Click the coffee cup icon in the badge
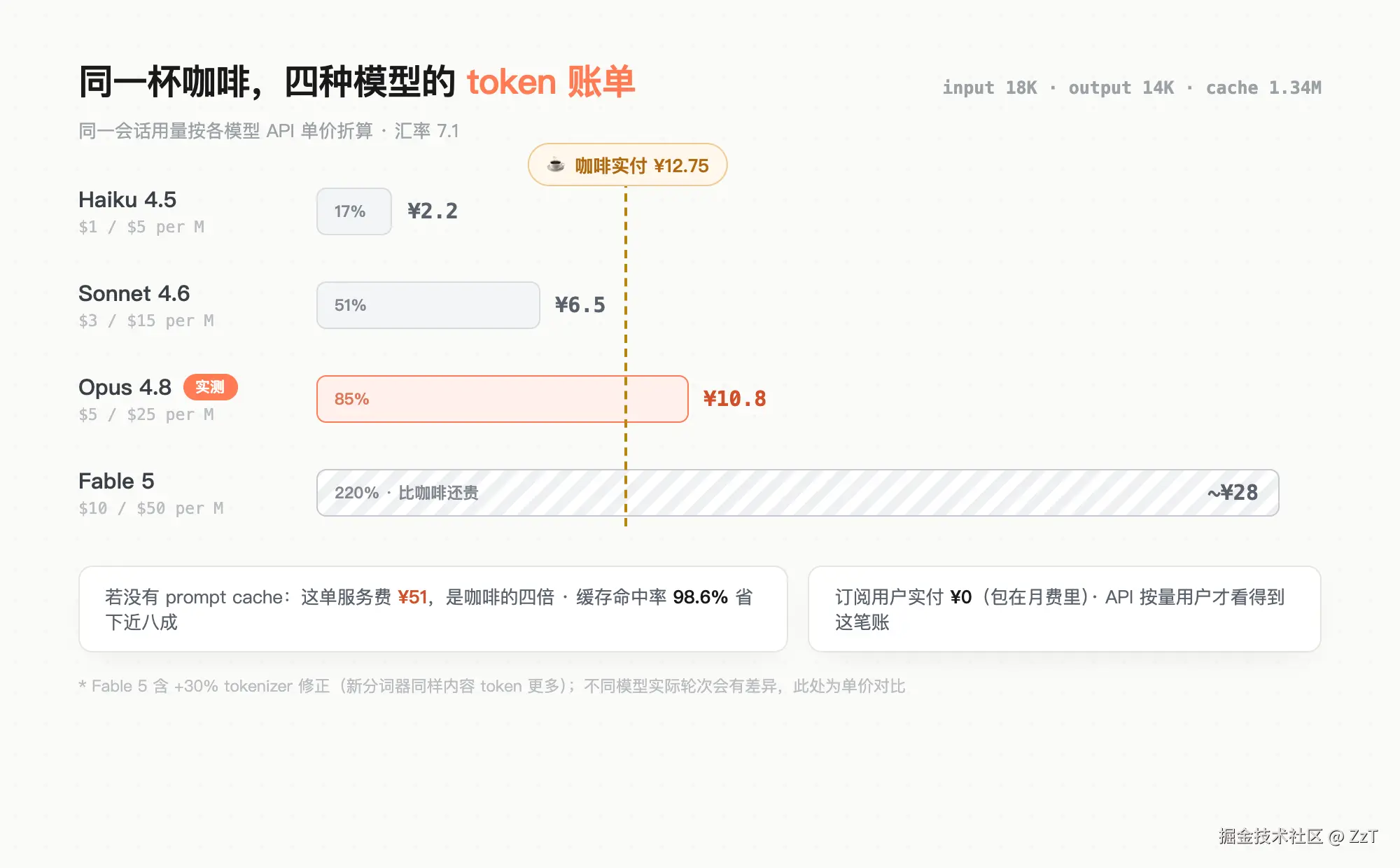1400x868 pixels. tap(556, 165)
